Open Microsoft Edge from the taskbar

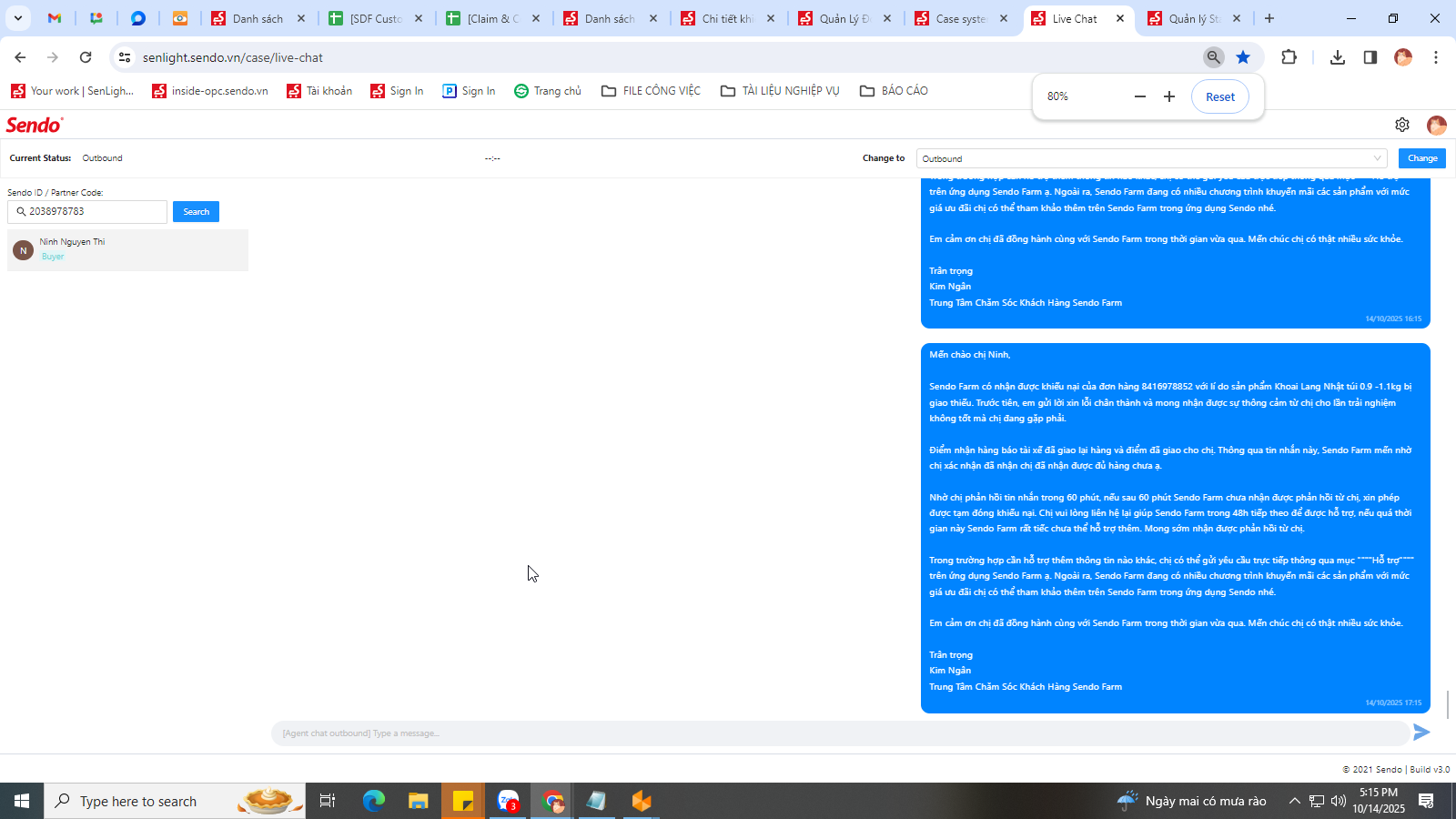[374, 801]
